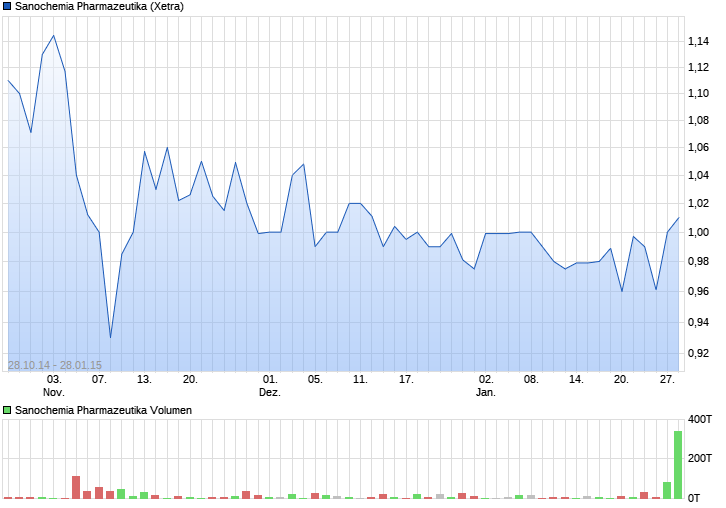Click the tallest green volume bar at the right end
The height and width of the screenshot is (508, 726).
pos(678,465)
